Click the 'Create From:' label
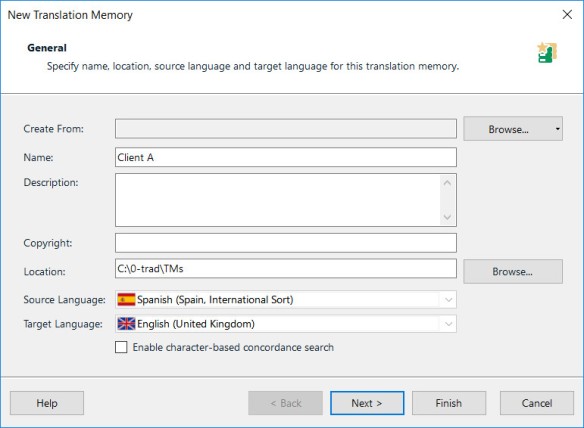 click(x=54, y=129)
